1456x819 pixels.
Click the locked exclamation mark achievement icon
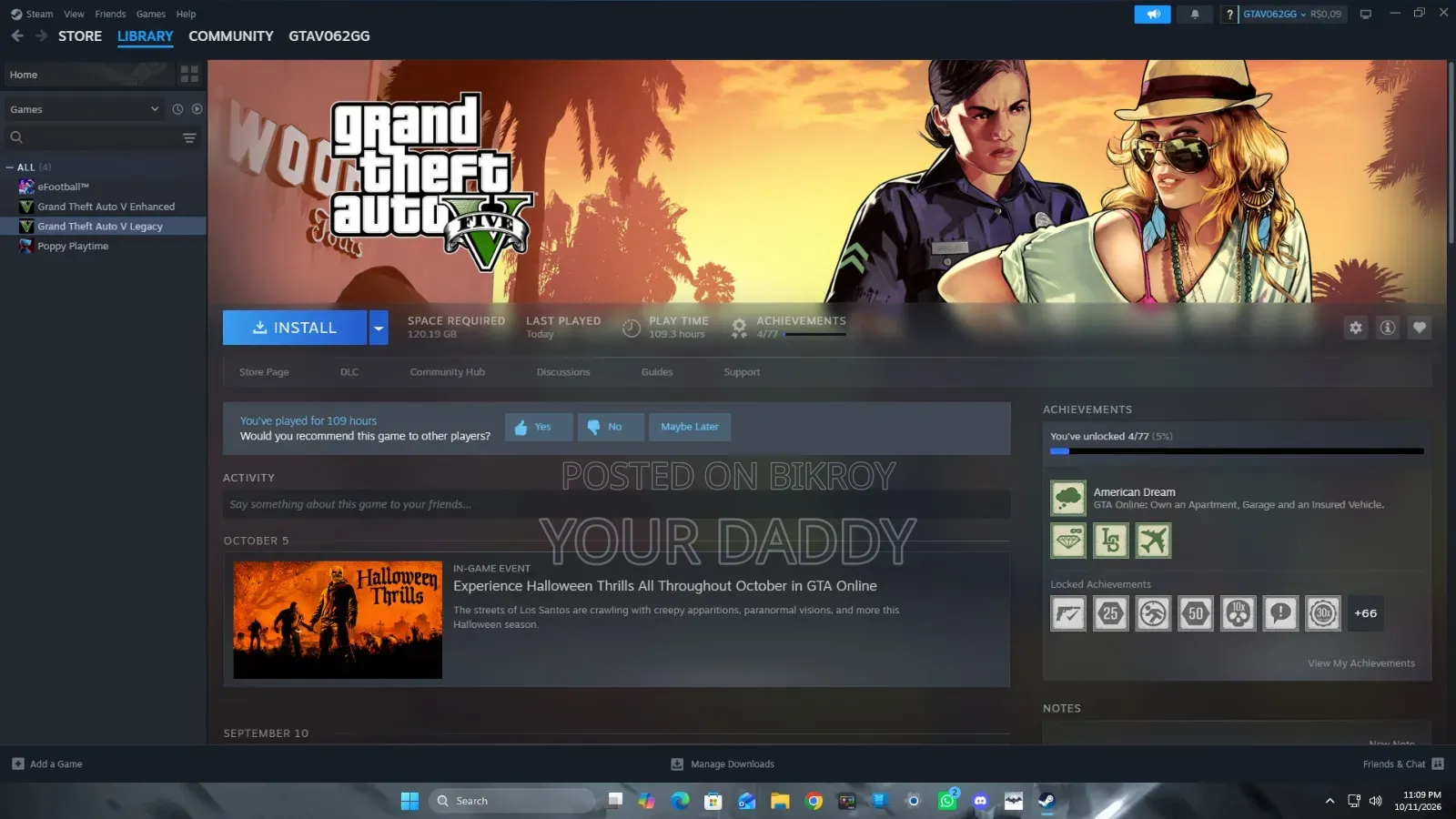tap(1280, 613)
